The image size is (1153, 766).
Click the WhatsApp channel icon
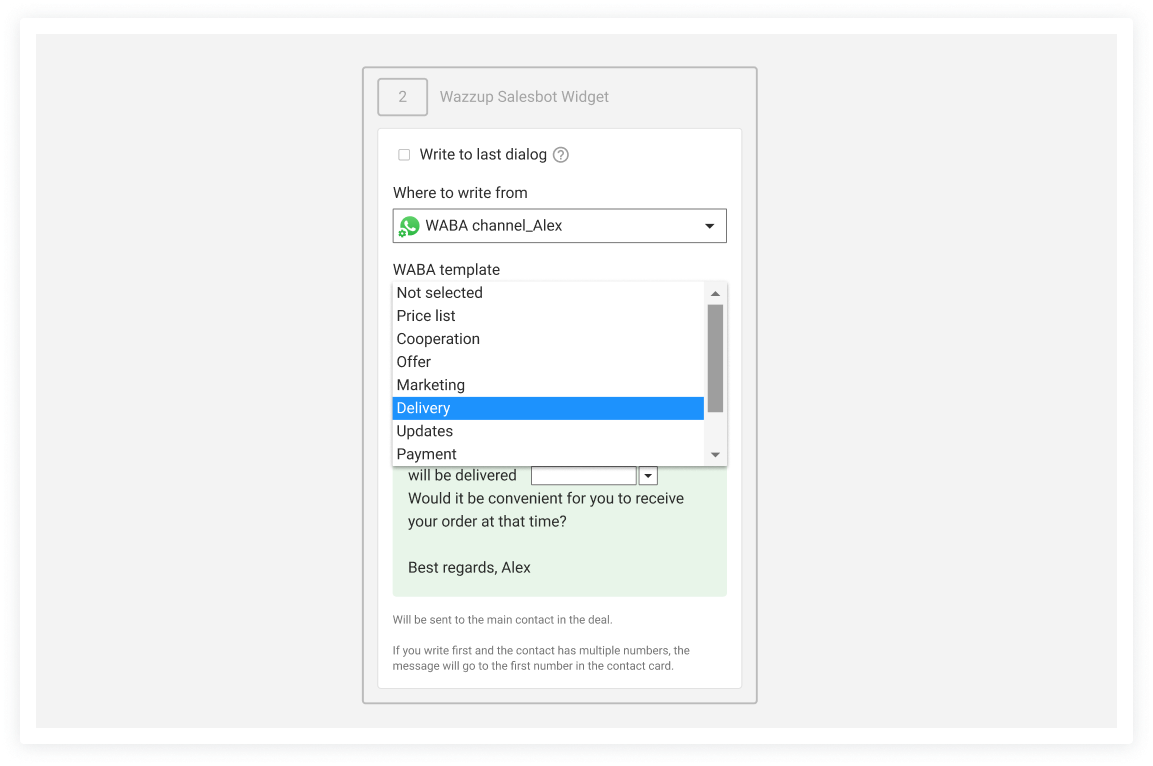(x=409, y=226)
